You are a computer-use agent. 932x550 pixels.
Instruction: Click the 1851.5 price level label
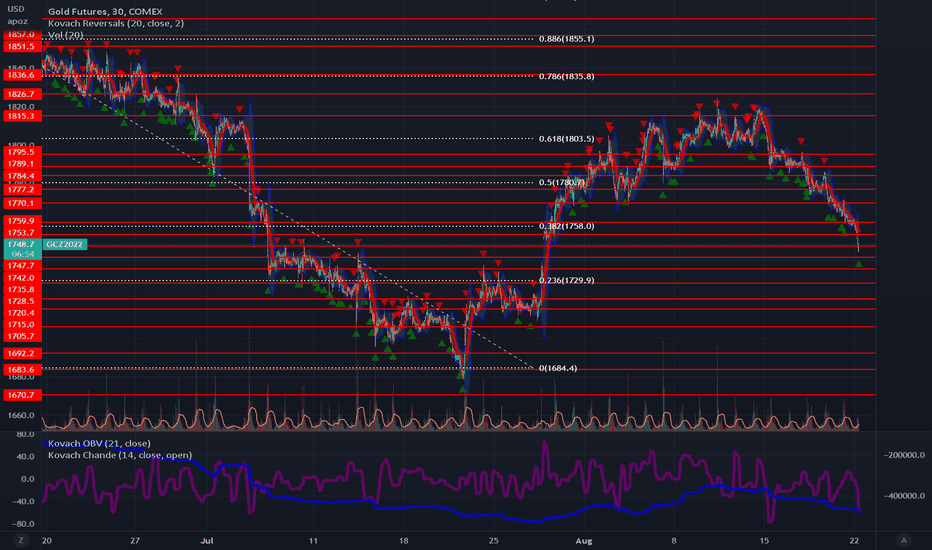23,46
